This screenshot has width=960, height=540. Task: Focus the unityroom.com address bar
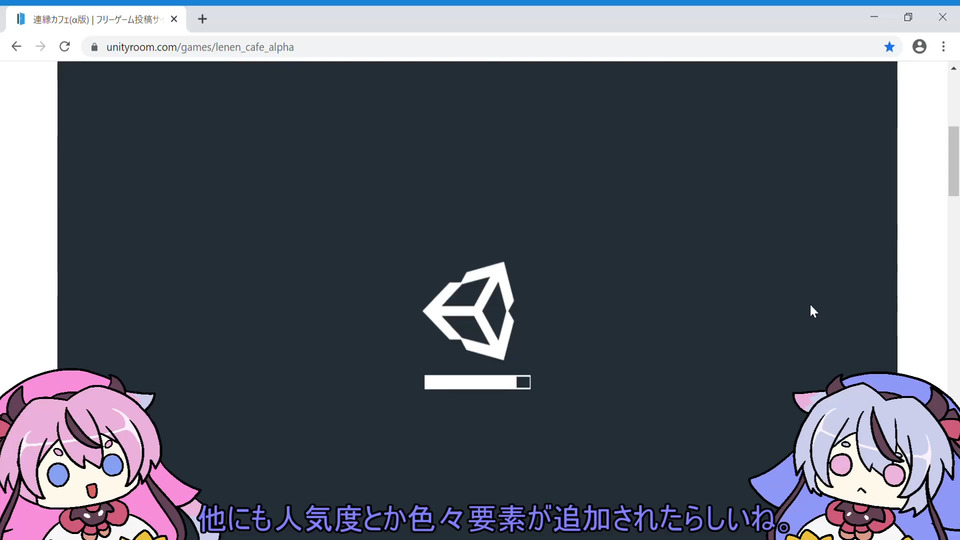(490, 47)
